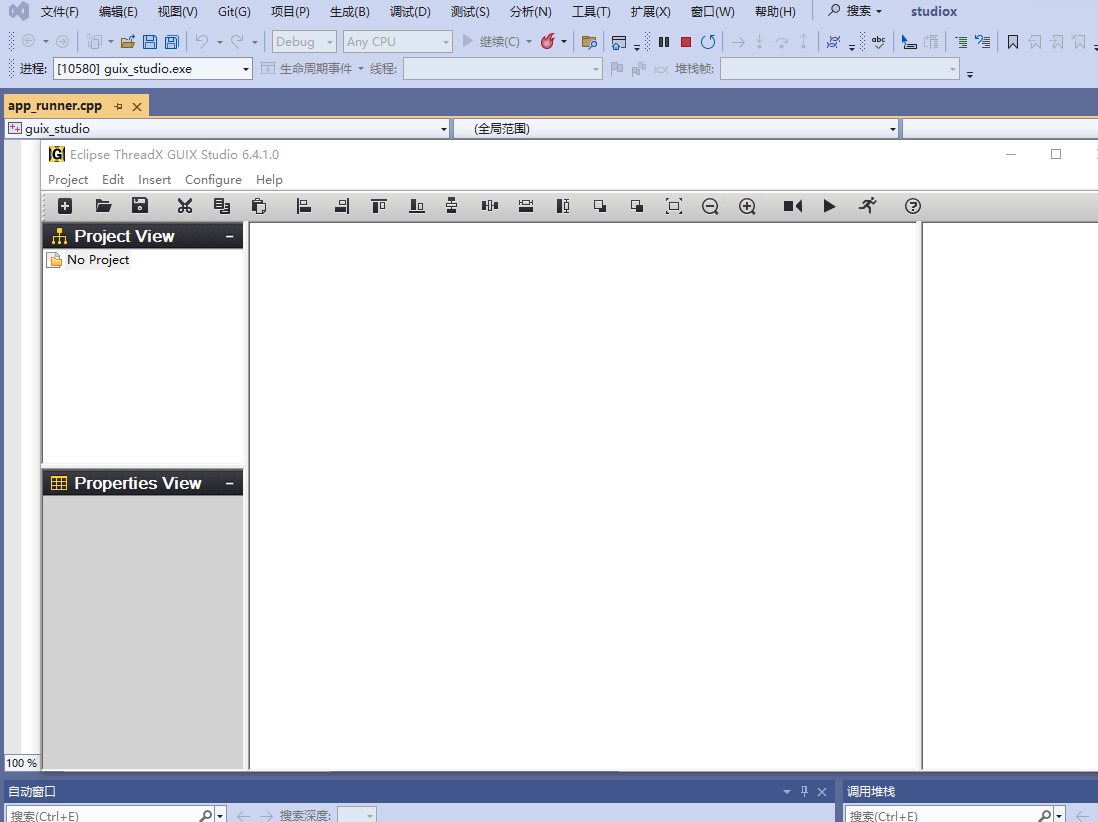
Task: Copy widget icon in GUIX Studio toolbar
Action: pos(222,206)
